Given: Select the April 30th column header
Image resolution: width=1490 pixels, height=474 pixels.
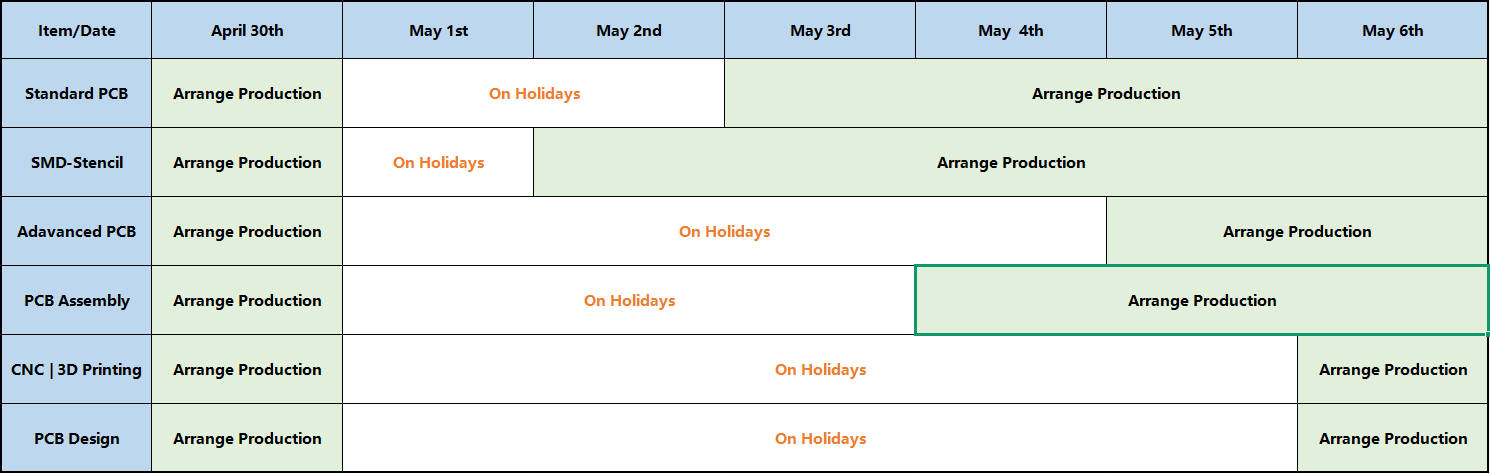Looking at the screenshot, I should click(247, 30).
